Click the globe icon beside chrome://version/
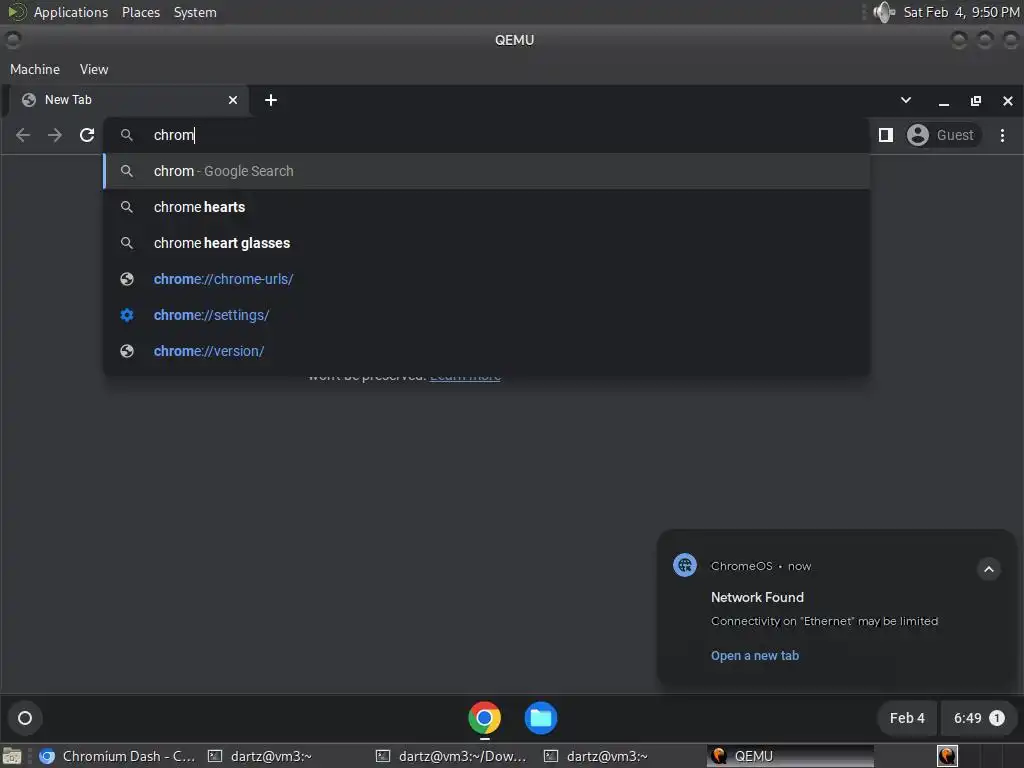 pos(127,351)
